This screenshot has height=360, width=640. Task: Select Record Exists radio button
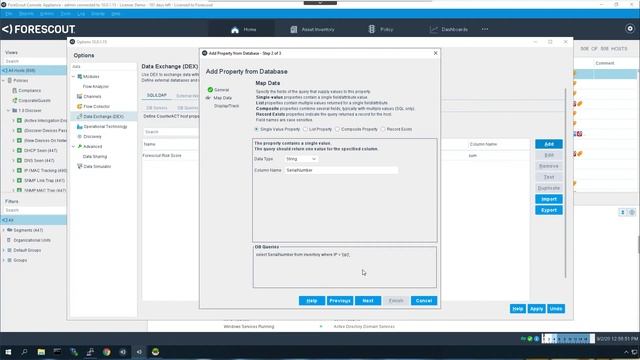point(383,129)
